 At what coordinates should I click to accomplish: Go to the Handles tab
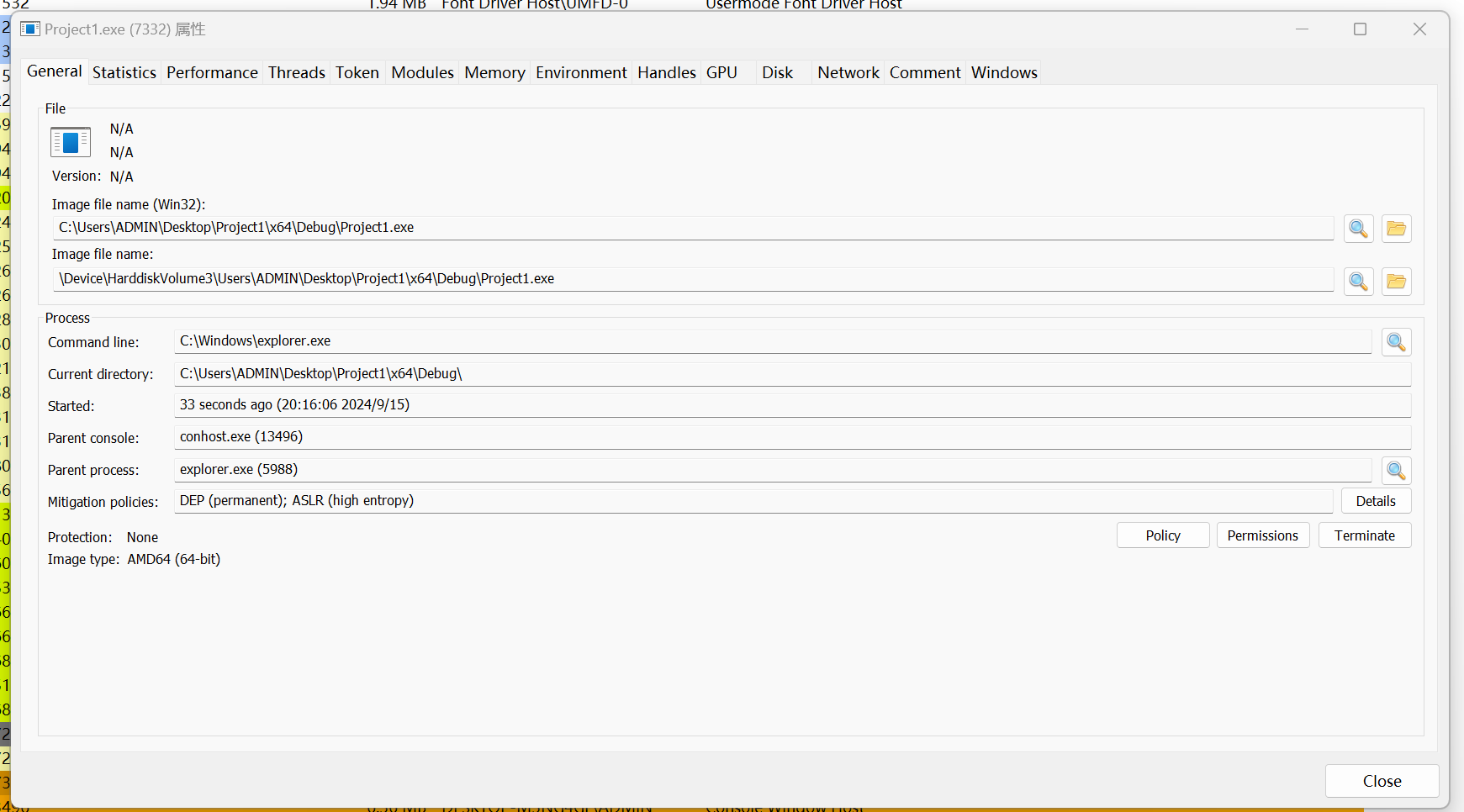click(666, 73)
